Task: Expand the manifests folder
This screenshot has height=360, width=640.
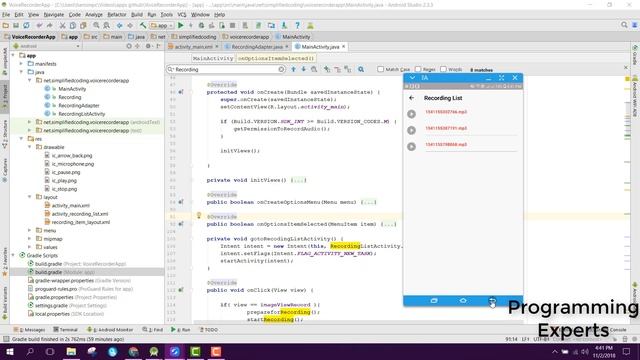Action: [x=21, y=64]
